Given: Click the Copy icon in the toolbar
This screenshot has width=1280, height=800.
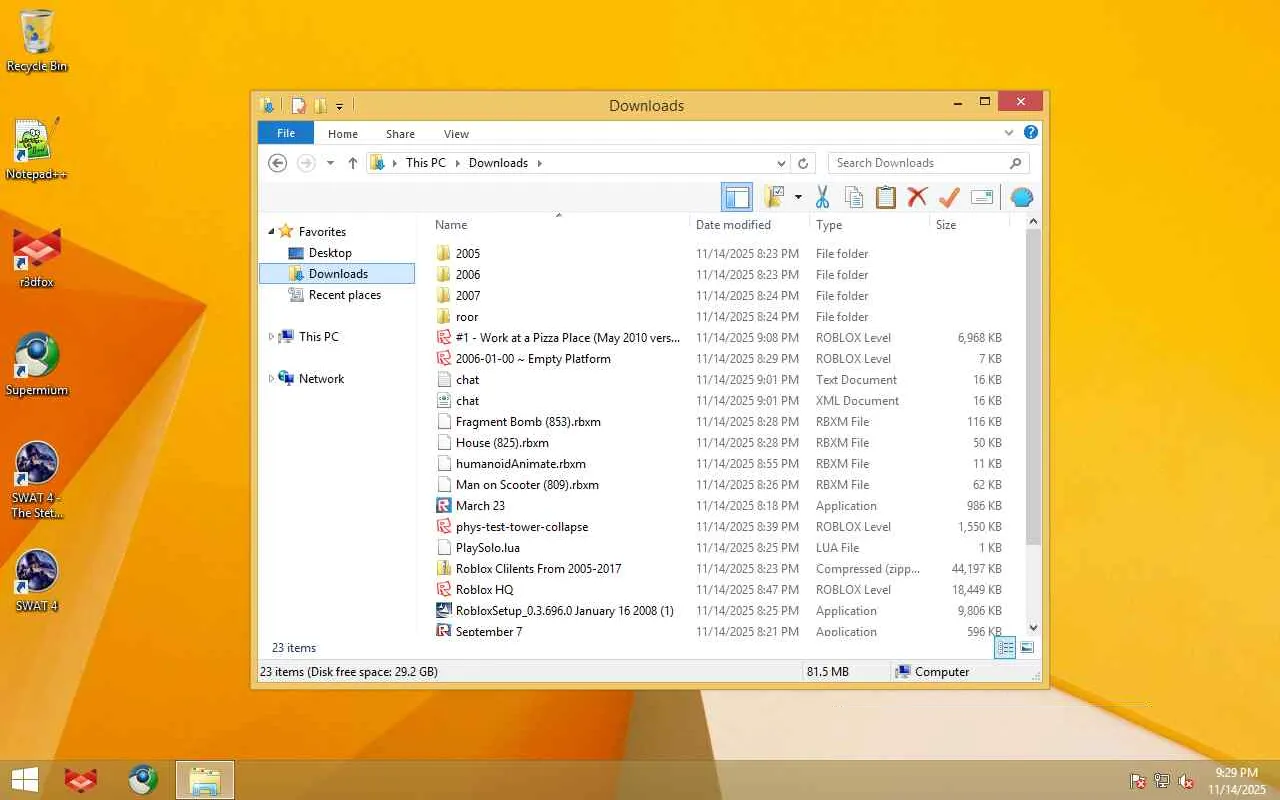Looking at the screenshot, I should pos(854,197).
